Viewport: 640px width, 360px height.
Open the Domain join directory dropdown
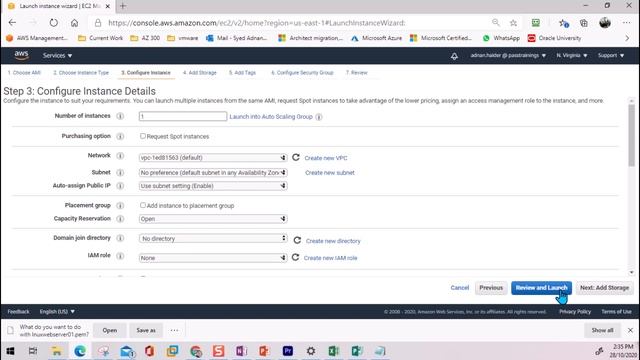213,238
